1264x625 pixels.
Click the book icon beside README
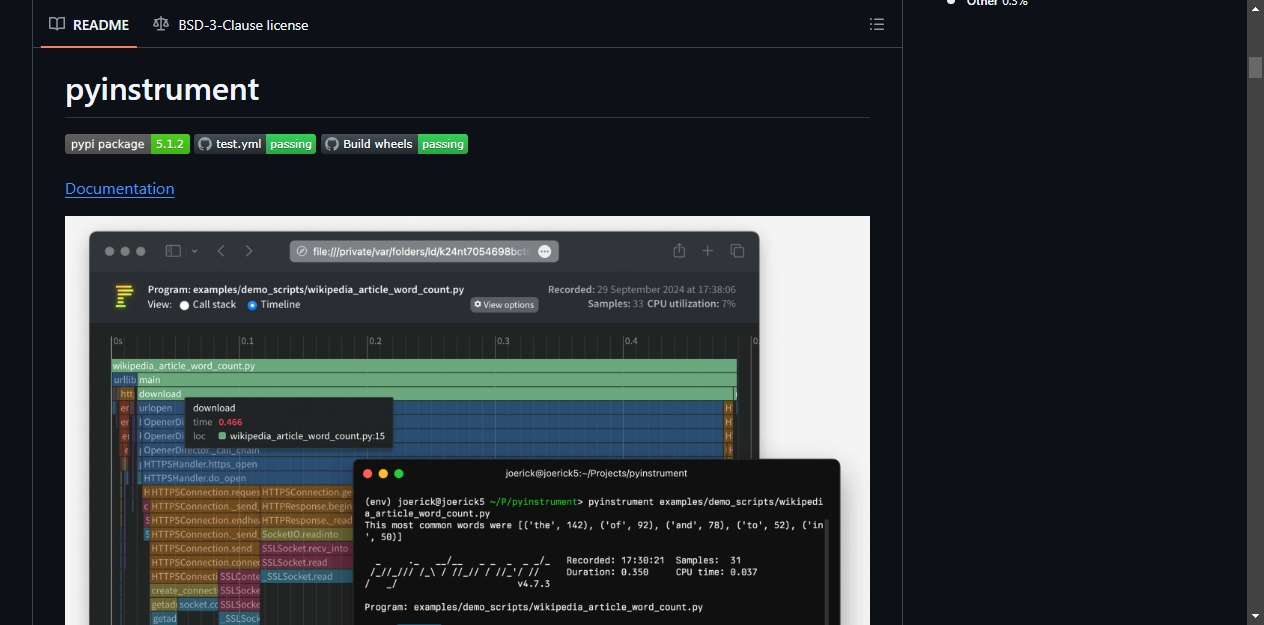[57, 24]
